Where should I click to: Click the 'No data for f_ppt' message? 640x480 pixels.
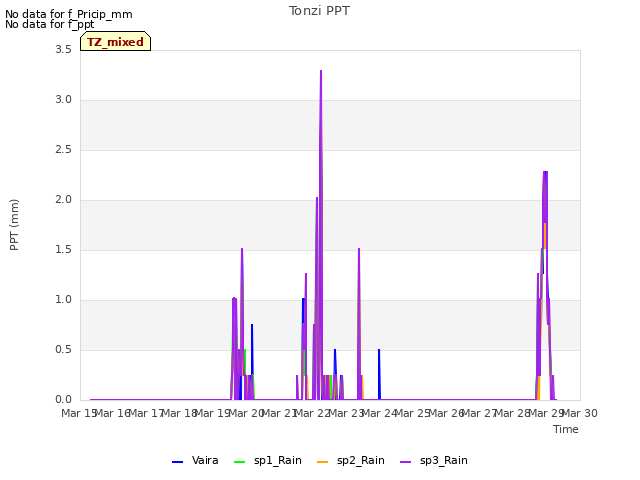(x=49, y=24)
